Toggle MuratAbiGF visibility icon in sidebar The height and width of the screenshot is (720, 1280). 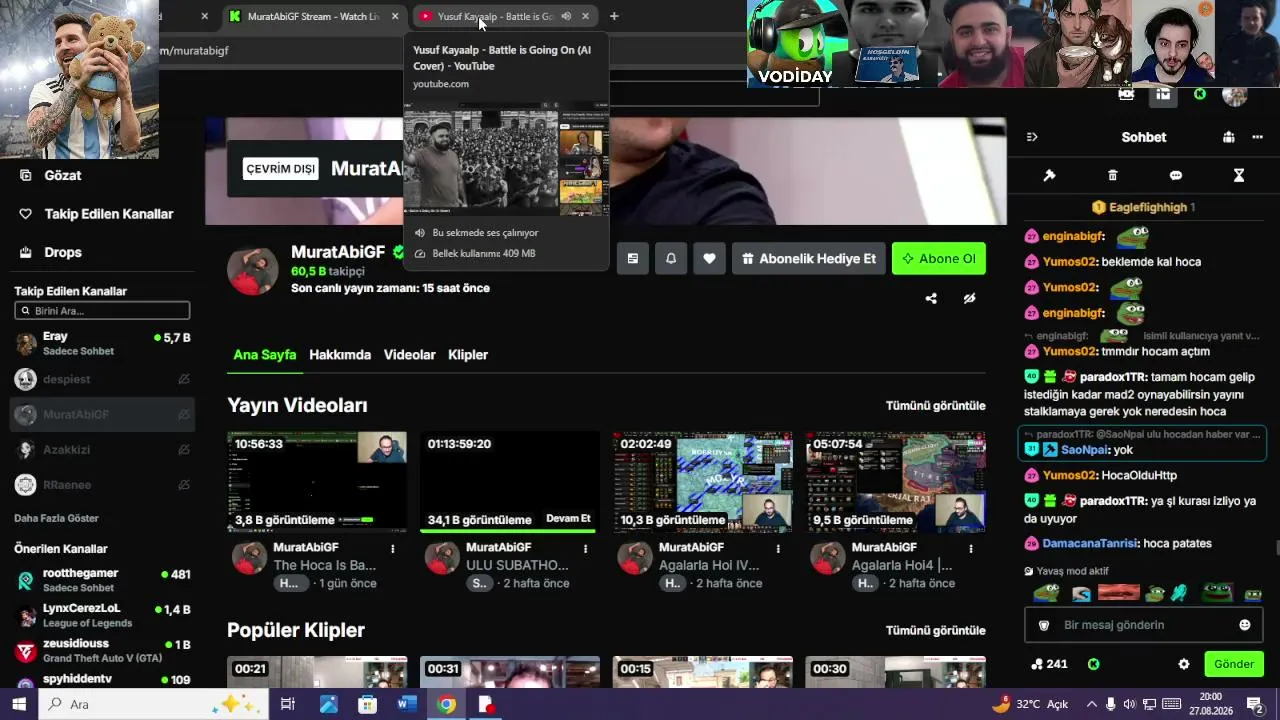click(x=184, y=414)
